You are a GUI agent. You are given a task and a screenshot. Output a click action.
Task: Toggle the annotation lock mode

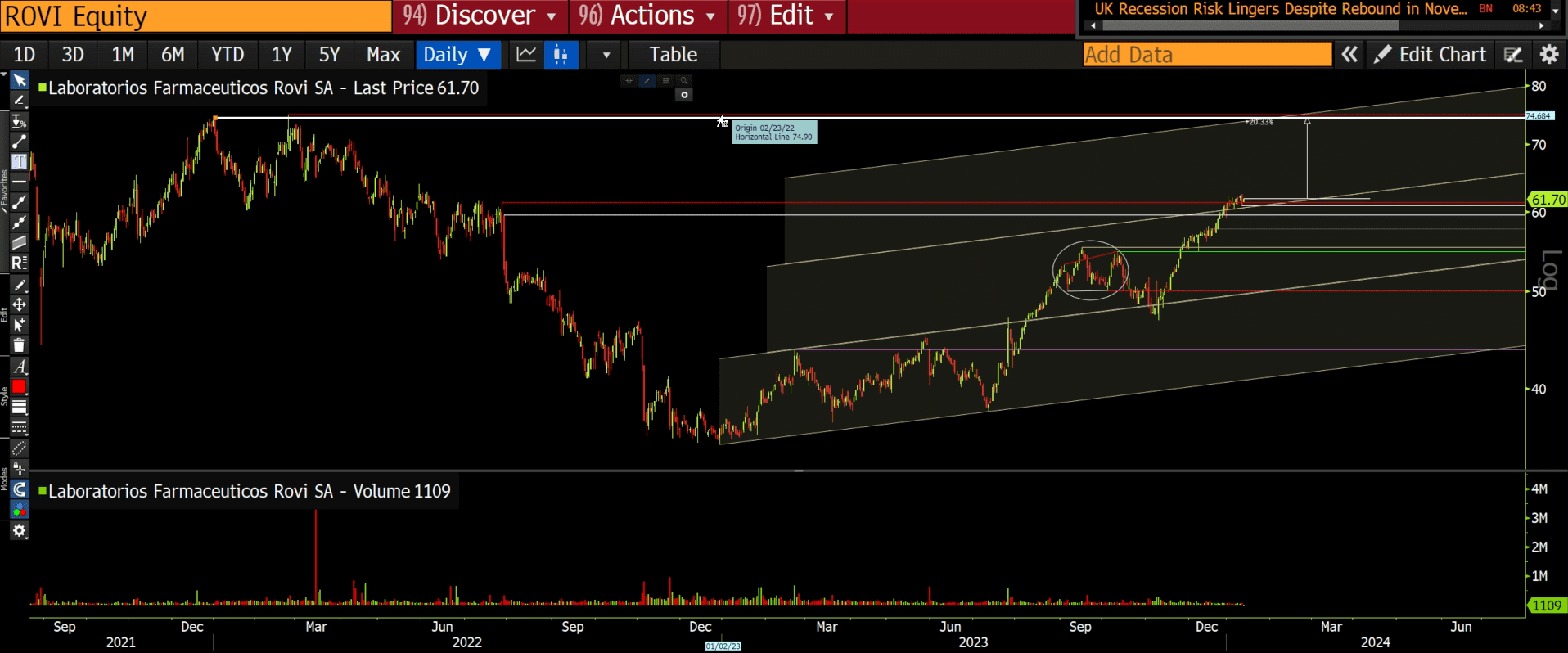coord(20,469)
